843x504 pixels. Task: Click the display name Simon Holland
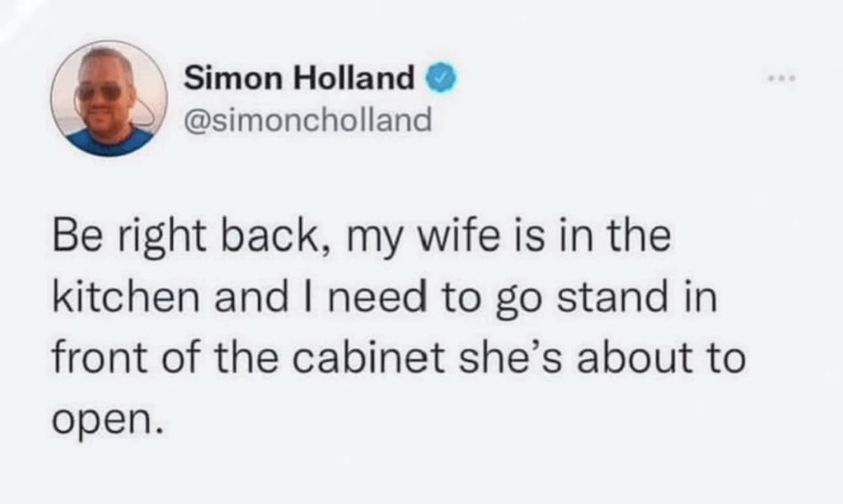point(299,77)
